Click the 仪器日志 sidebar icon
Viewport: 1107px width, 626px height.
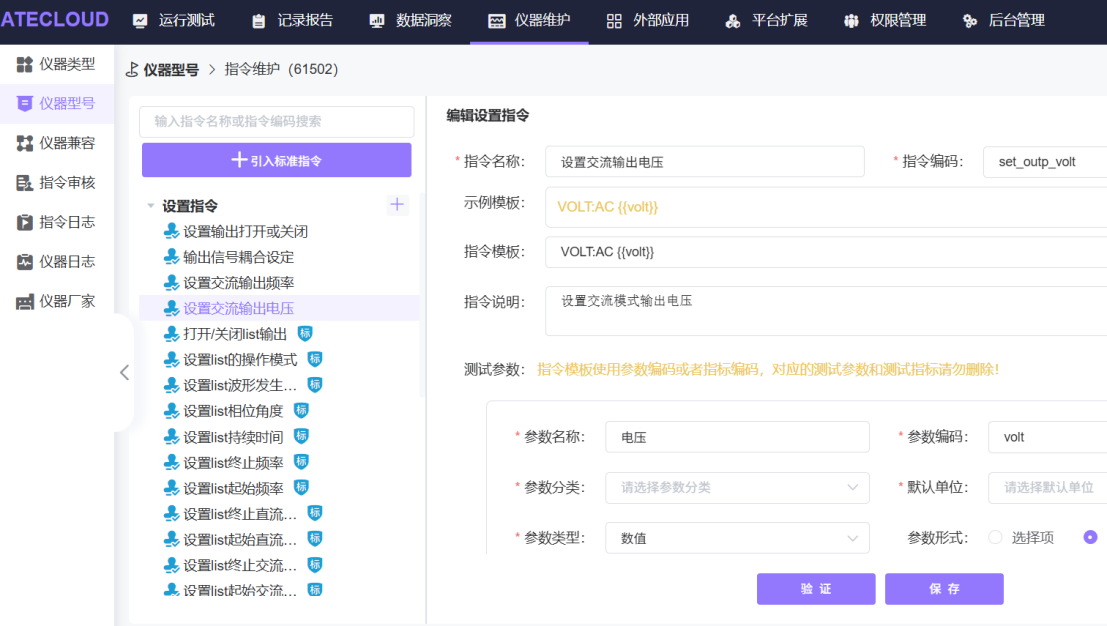click(25, 262)
